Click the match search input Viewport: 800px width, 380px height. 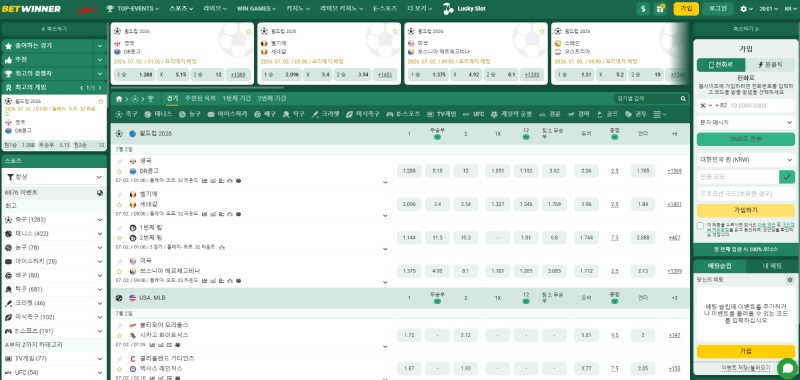point(646,98)
